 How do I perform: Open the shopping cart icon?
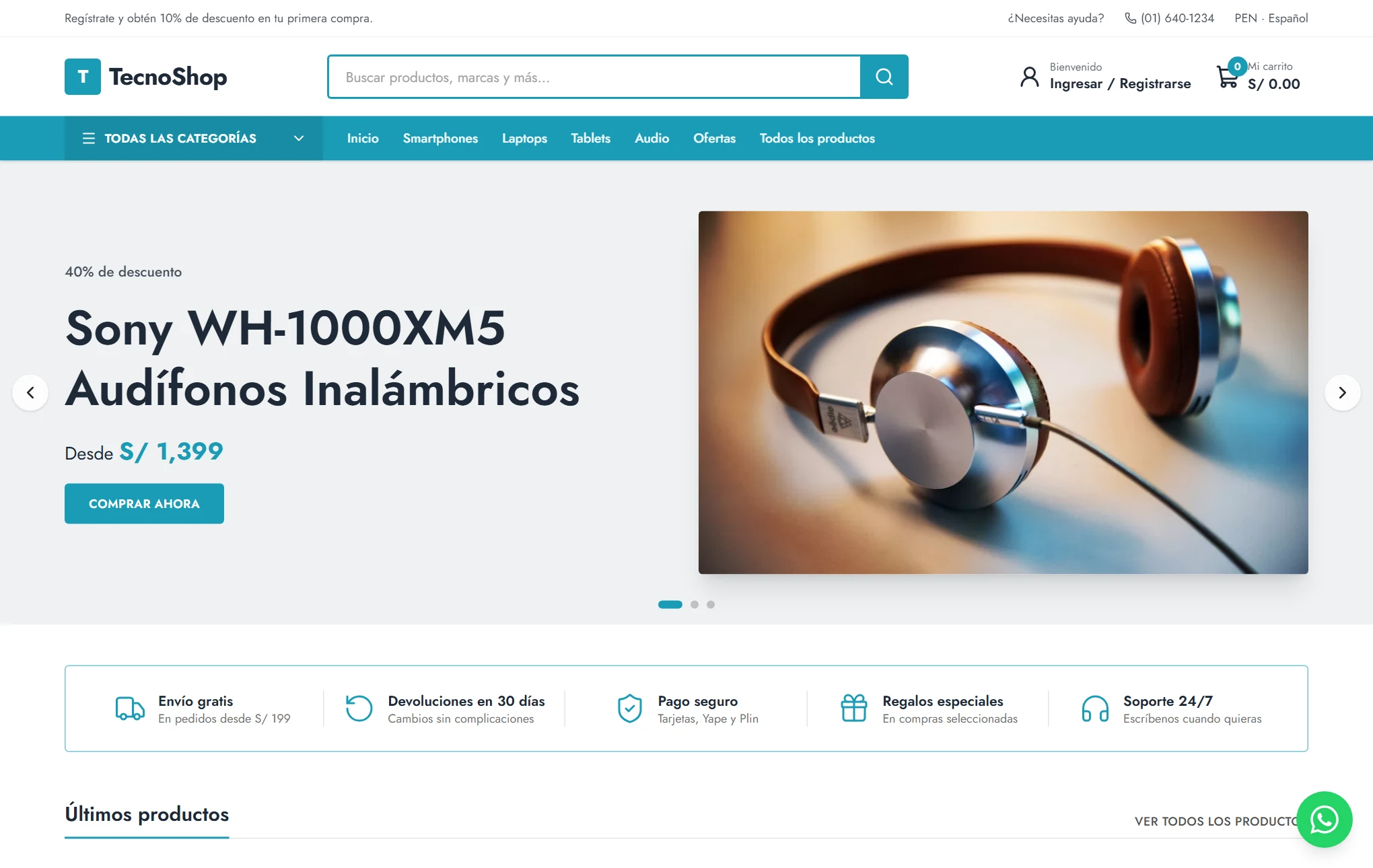(1227, 77)
